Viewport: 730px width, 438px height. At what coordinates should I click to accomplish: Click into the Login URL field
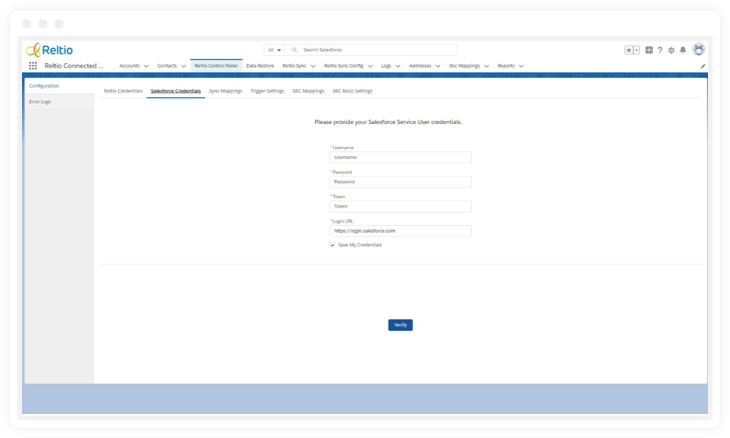click(x=400, y=231)
